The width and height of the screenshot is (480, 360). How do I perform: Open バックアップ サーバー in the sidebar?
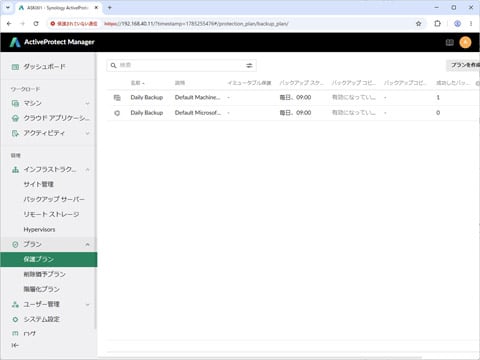pos(54,199)
